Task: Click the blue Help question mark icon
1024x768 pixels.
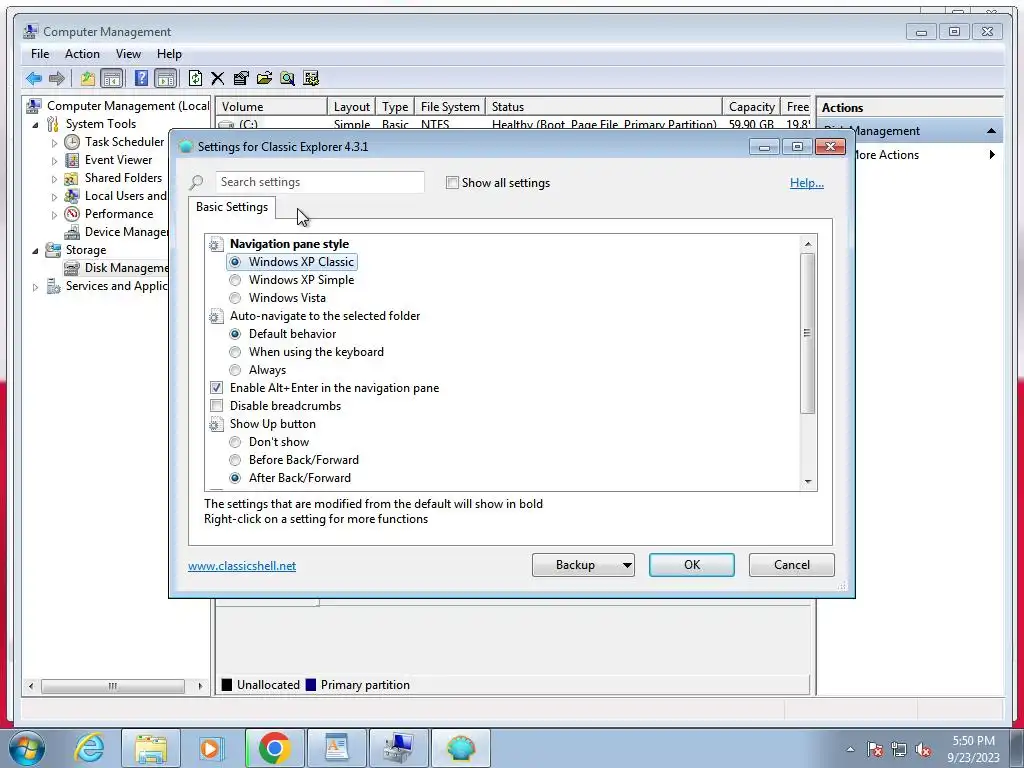Action: pos(141,79)
